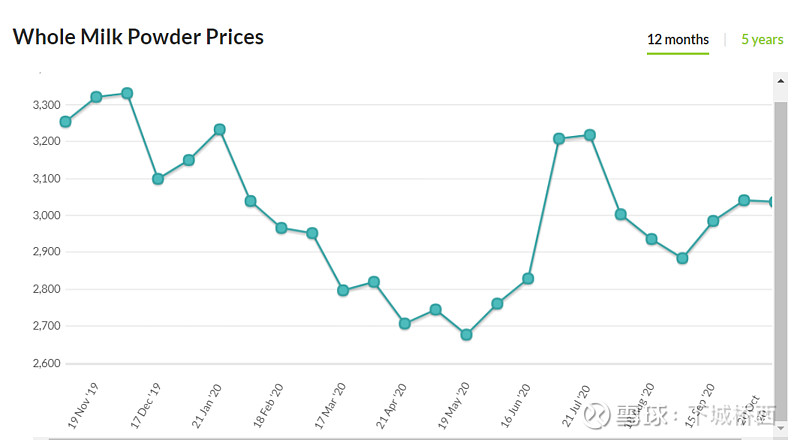This screenshot has height=440, width=800.
Task: Click the 21 Jul '20 peak data point
Action: point(590,135)
